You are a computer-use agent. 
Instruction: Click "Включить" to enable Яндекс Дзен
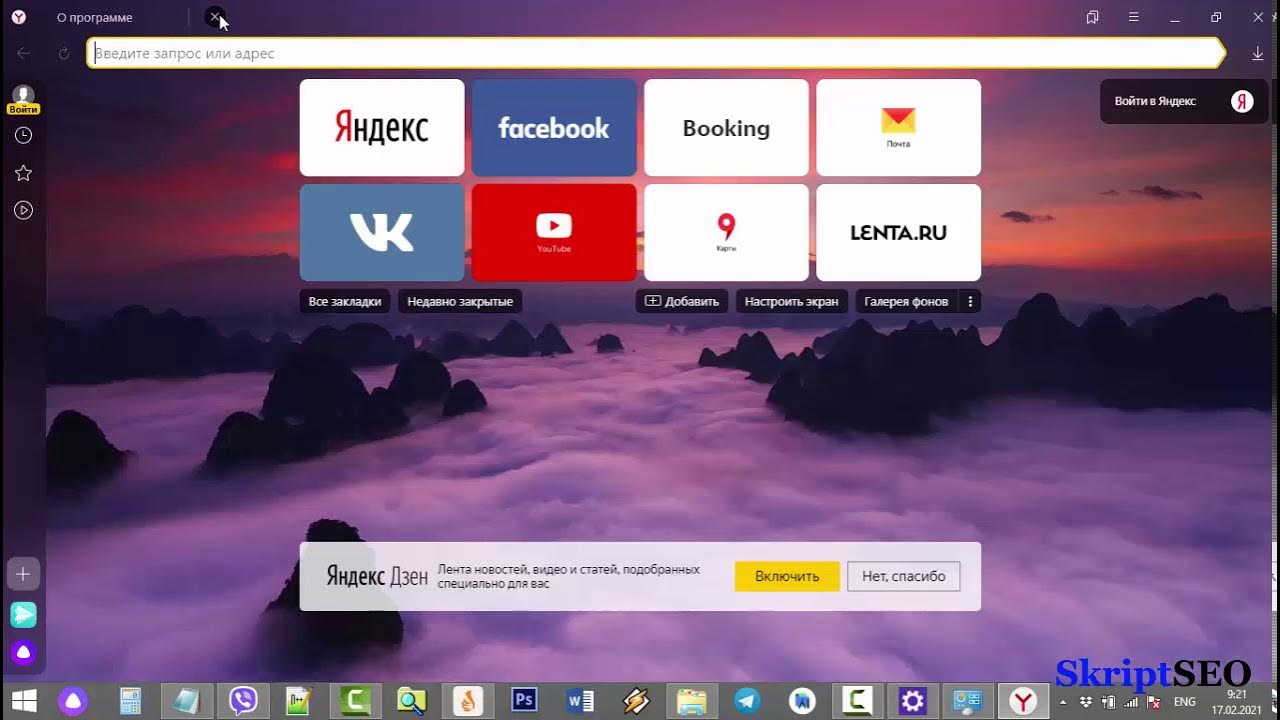click(787, 576)
